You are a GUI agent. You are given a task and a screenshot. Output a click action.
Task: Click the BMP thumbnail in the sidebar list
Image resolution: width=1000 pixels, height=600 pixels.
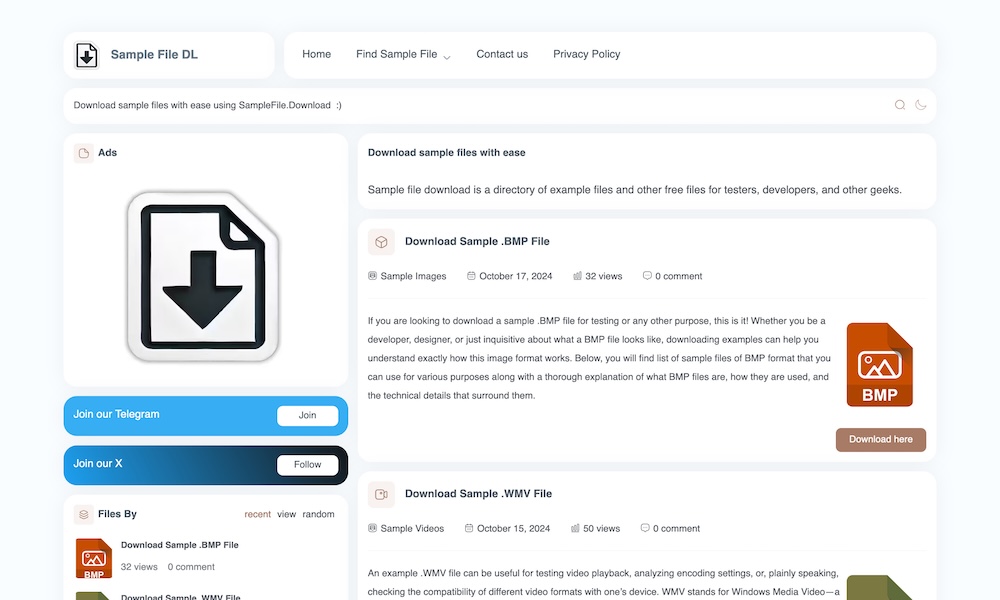click(94, 558)
